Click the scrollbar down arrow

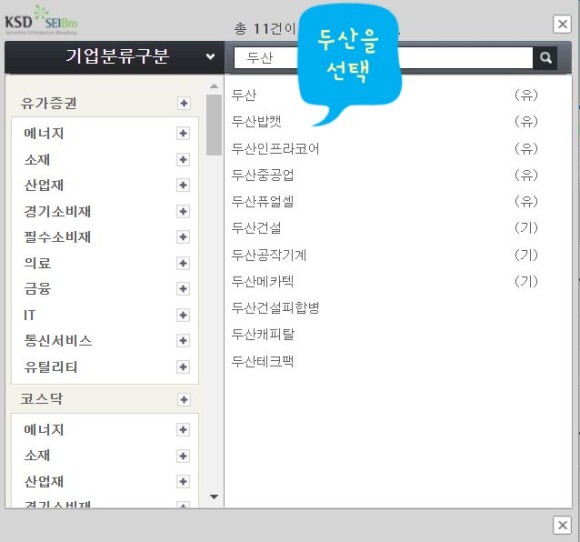(214, 496)
